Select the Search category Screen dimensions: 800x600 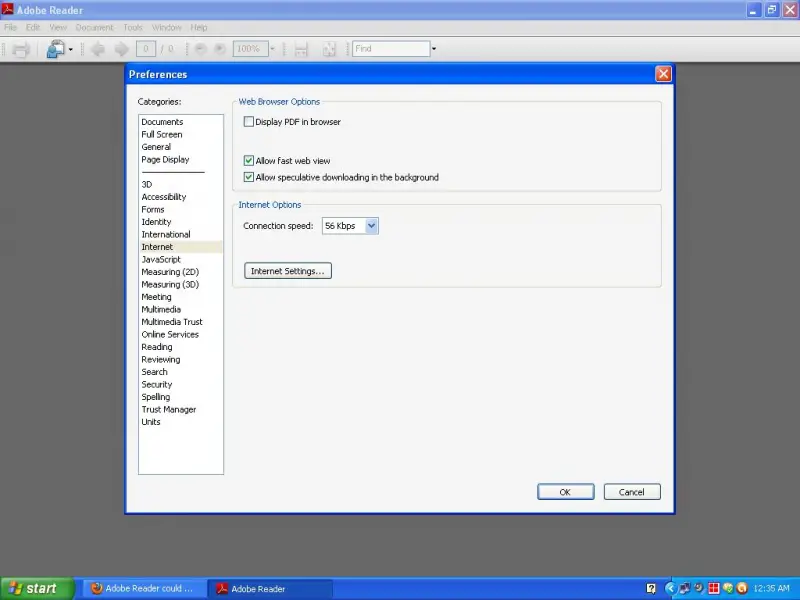154,372
